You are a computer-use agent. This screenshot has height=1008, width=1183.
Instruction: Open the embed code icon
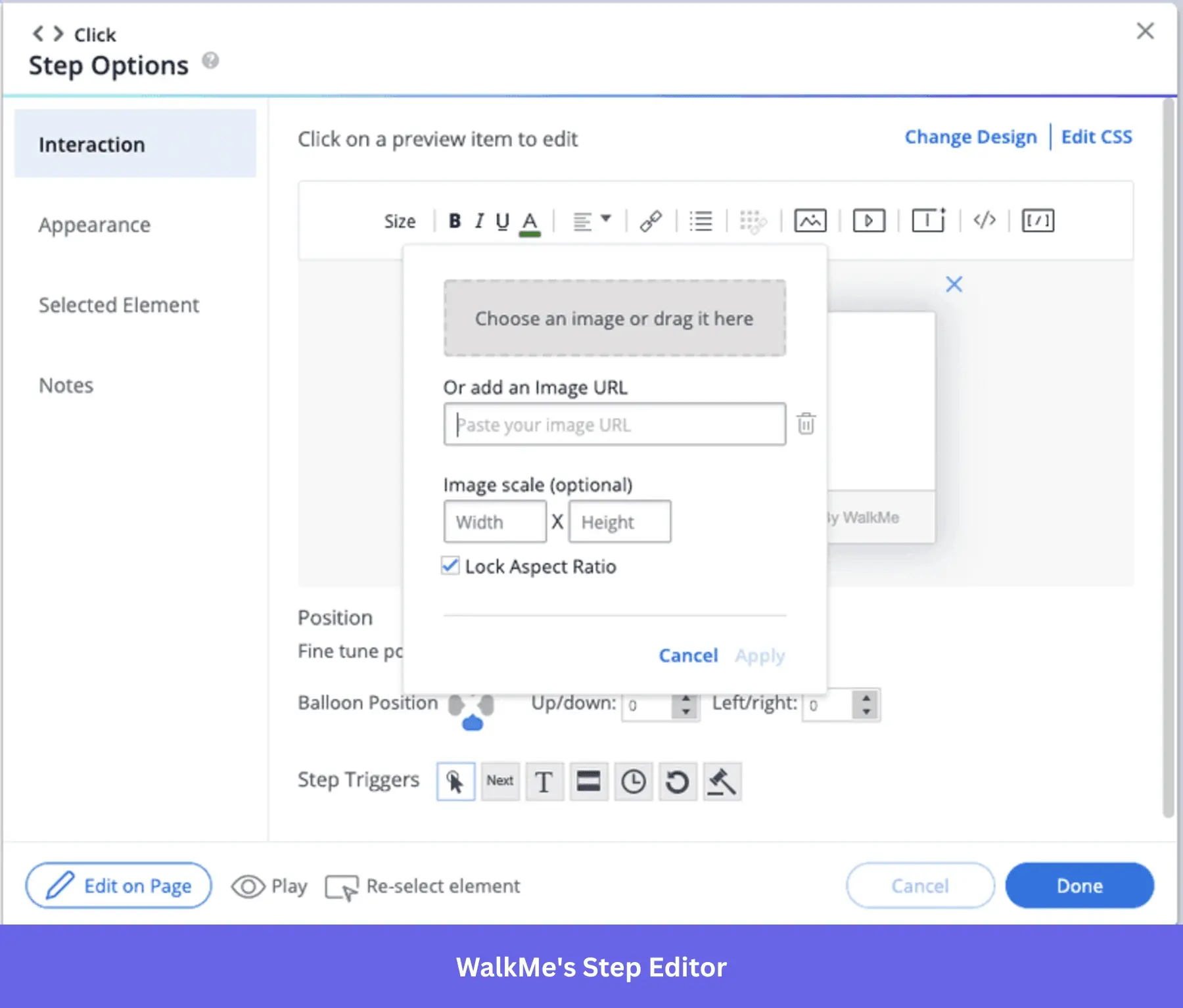point(984,221)
